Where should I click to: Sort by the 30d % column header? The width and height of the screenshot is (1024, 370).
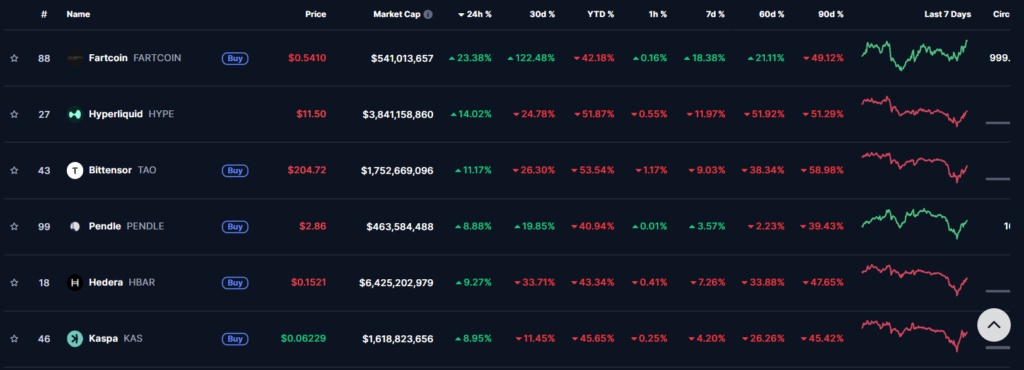pyautogui.click(x=542, y=14)
